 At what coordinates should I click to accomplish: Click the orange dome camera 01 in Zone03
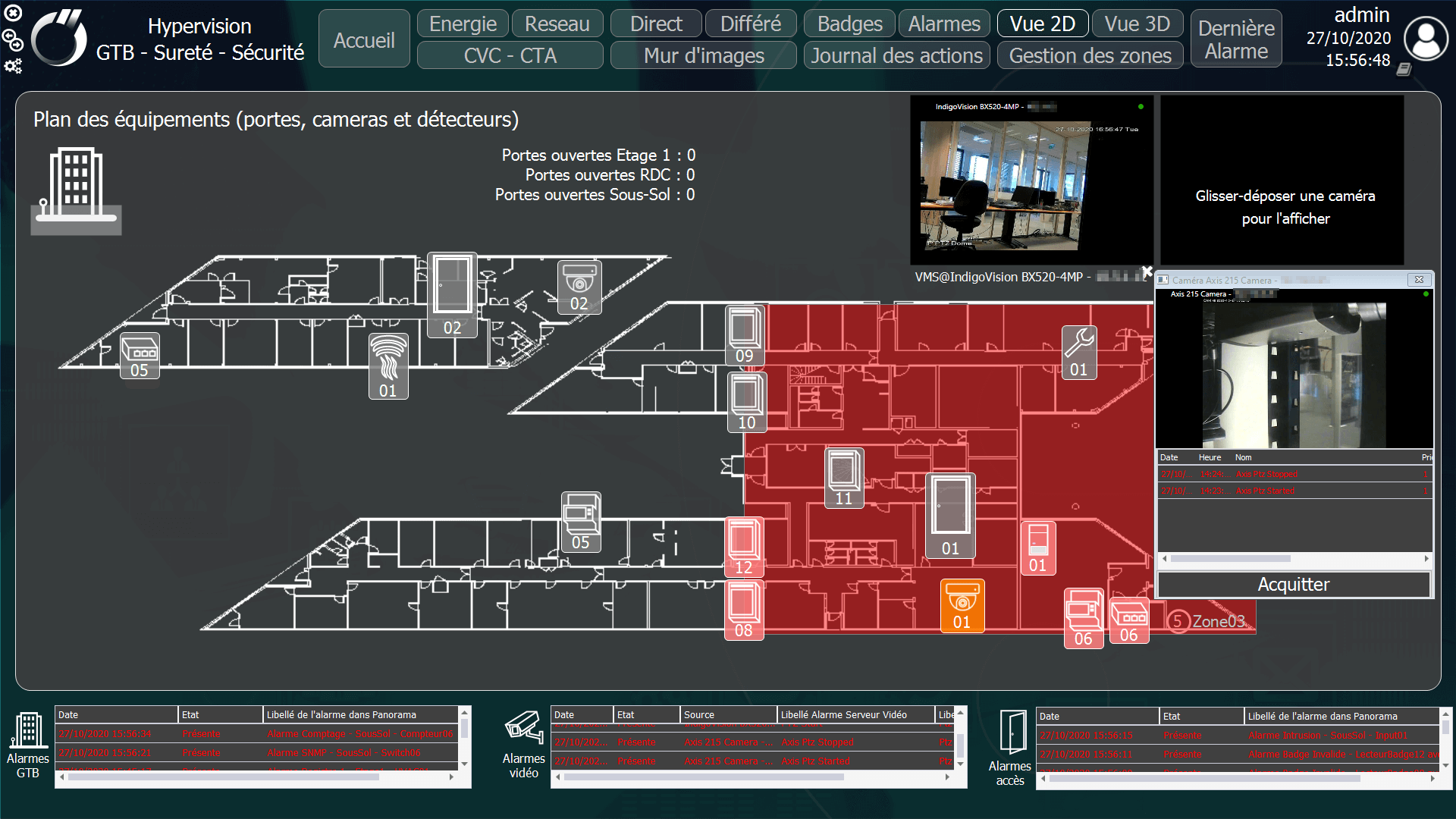coord(962,604)
